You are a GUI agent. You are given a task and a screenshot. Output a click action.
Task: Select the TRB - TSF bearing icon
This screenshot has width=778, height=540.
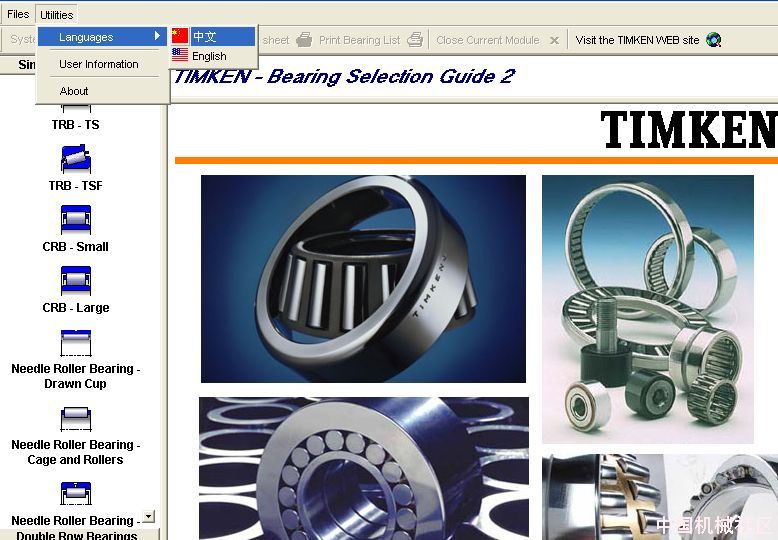(75, 159)
